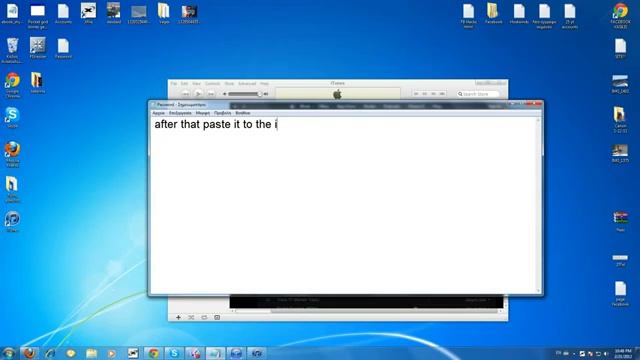Click the iTunes add playlist plus button
Screen dimensions: 640x360
click(178, 317)
